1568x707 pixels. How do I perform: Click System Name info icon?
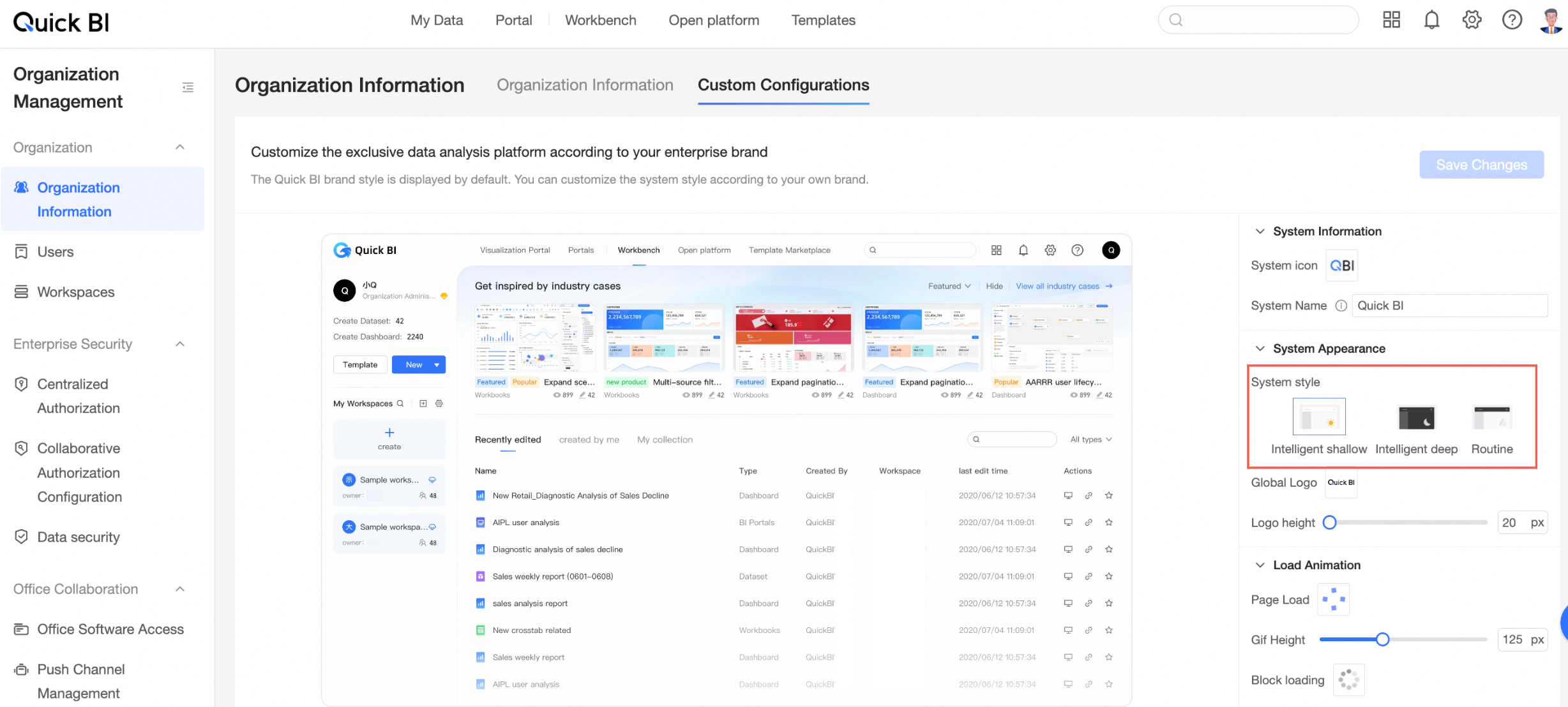[1341, 306]
